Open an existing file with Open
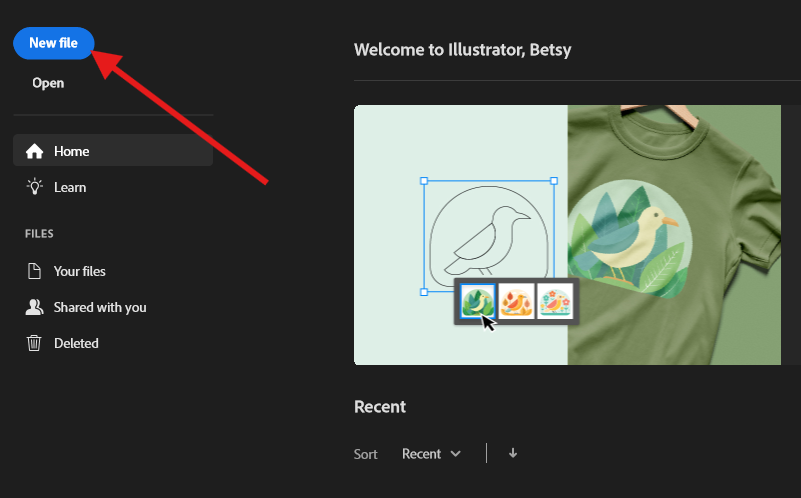This screenshot has height=498, width=801. (48, 83)
